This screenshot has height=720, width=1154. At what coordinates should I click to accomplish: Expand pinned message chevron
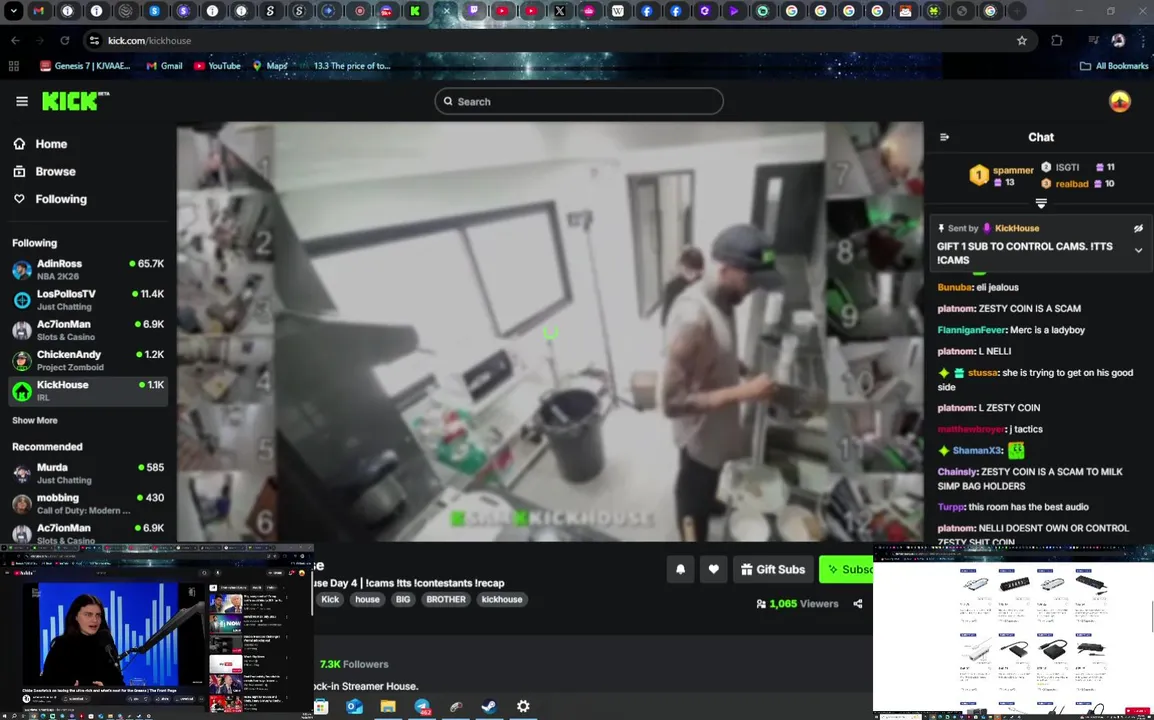click(x=1138, y=250)
